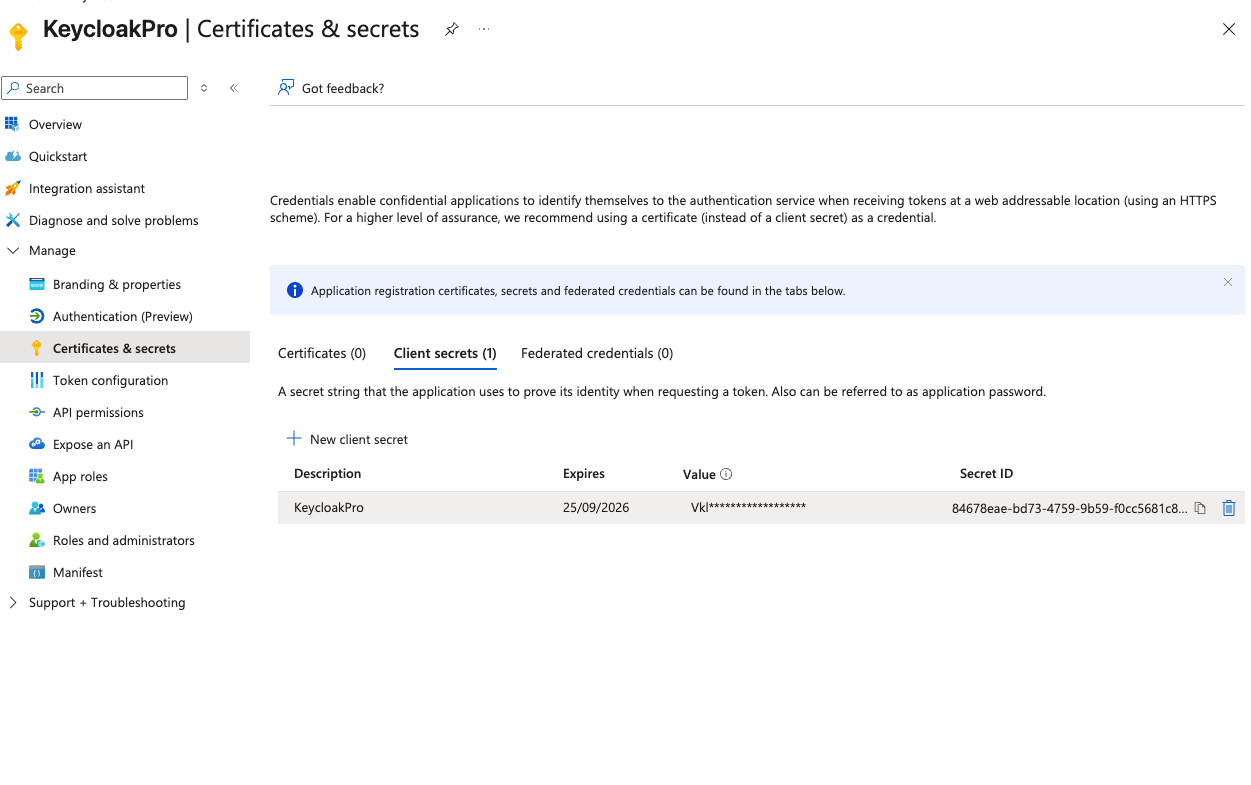Open Roles and administrators
This screenshot has height=785, width=1251.
click(124, 540)
